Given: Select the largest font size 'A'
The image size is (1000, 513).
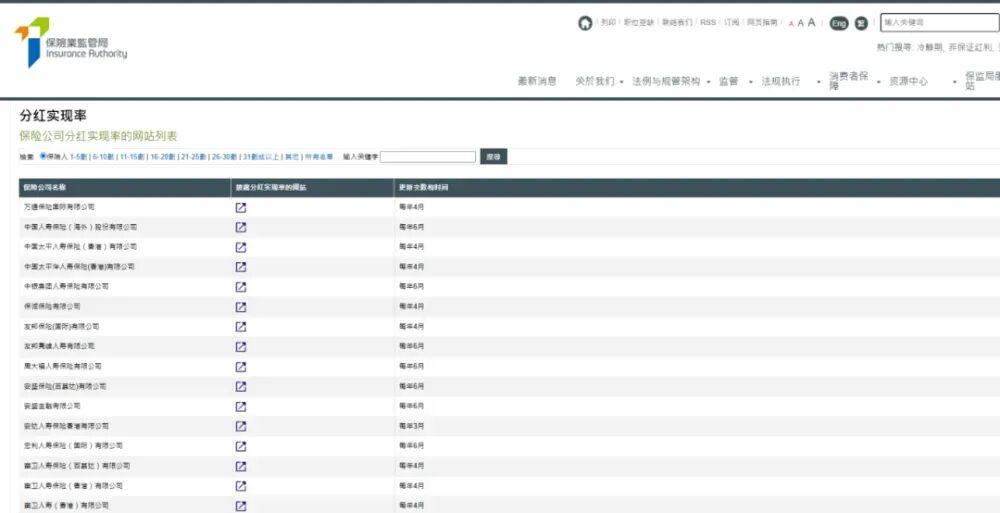Looking at the screenshot, I should (812, 22).
